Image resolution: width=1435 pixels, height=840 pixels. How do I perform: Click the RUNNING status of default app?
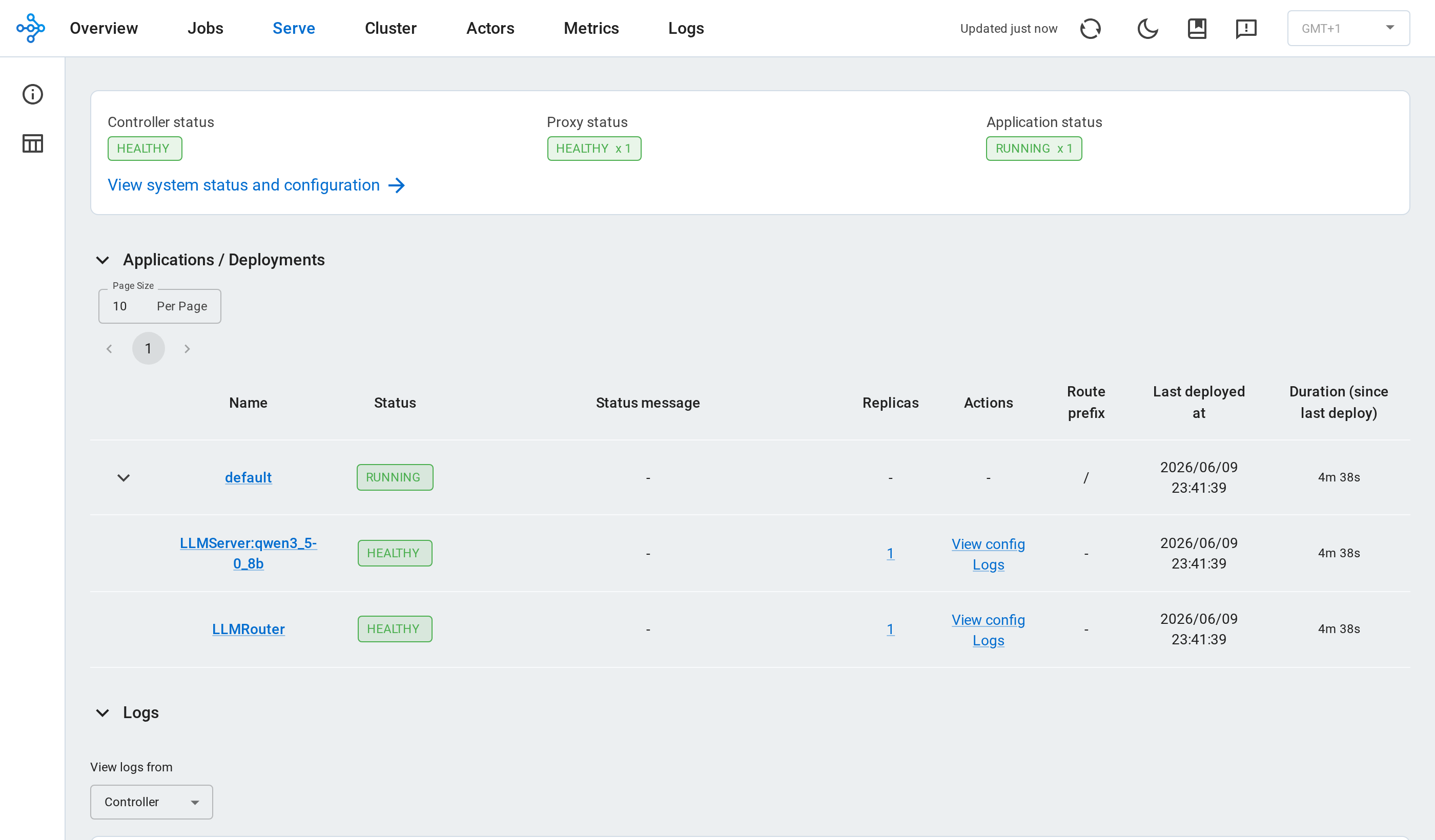[395, 477]
